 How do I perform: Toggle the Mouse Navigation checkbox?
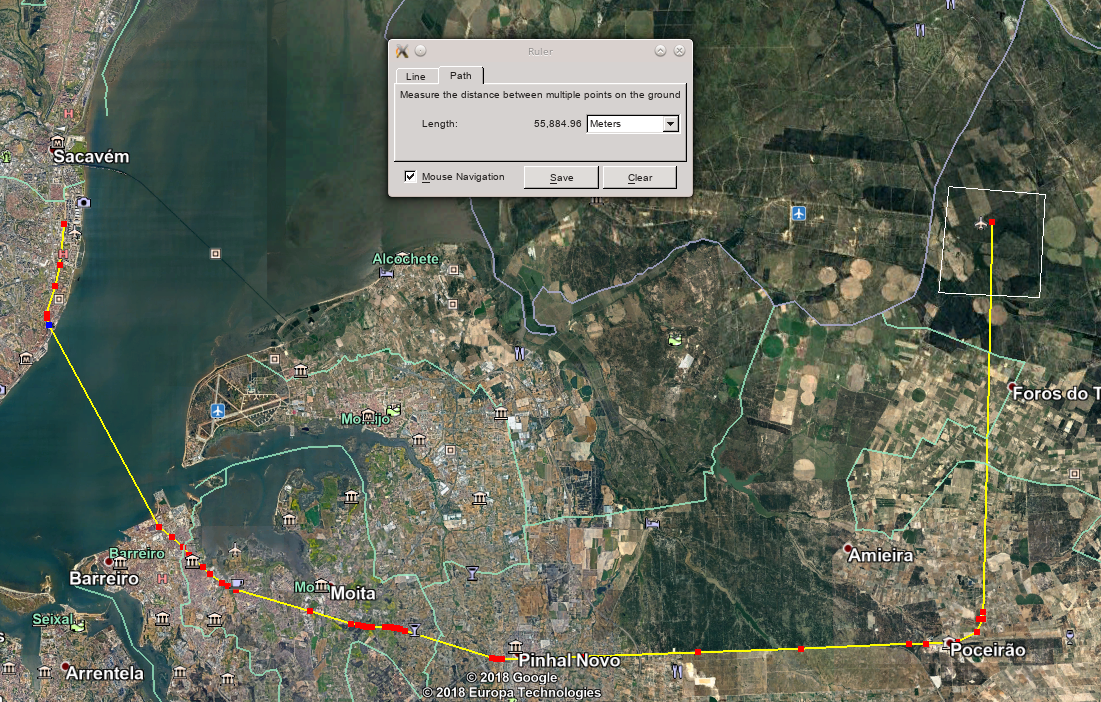coord(411,176)
